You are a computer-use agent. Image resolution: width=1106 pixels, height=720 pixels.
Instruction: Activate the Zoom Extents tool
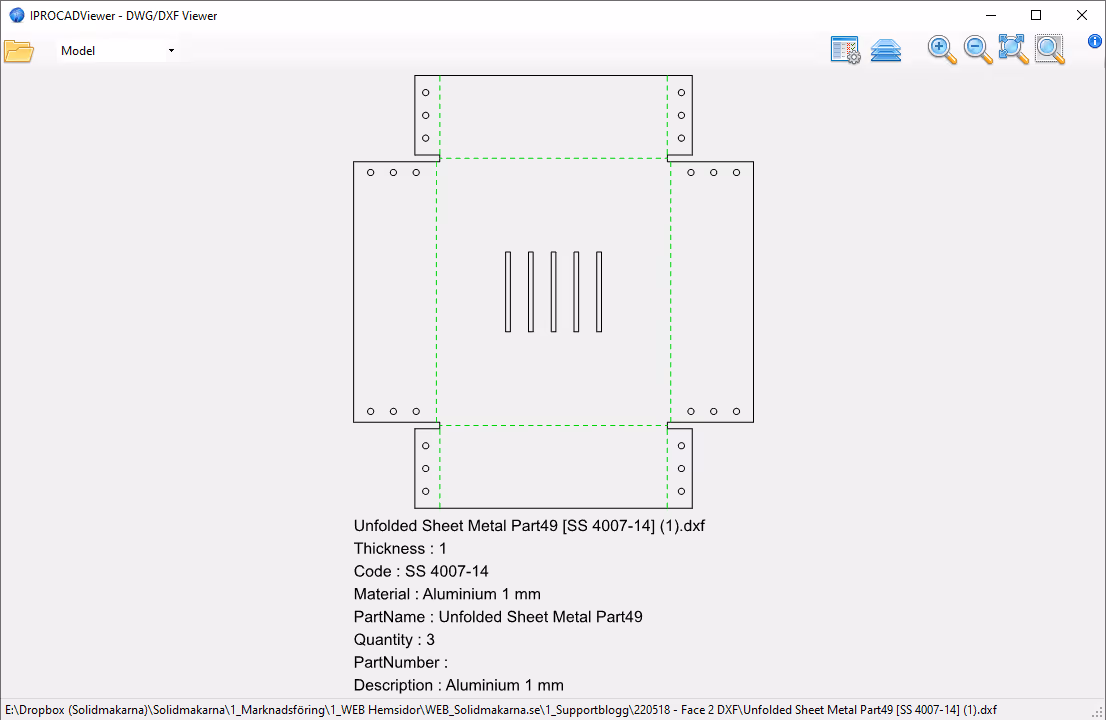[1013, 49]
